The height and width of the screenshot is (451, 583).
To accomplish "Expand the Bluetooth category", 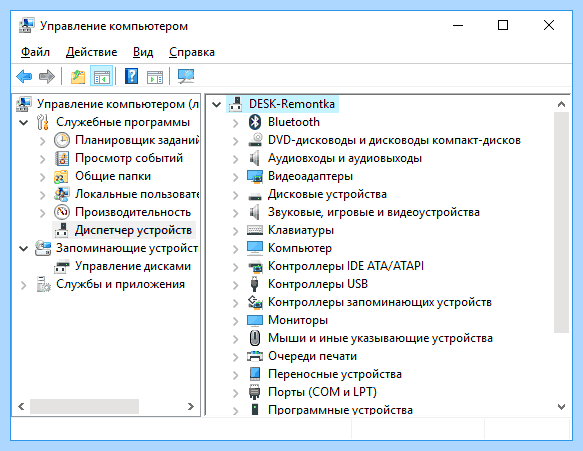I will click(235, 123).
